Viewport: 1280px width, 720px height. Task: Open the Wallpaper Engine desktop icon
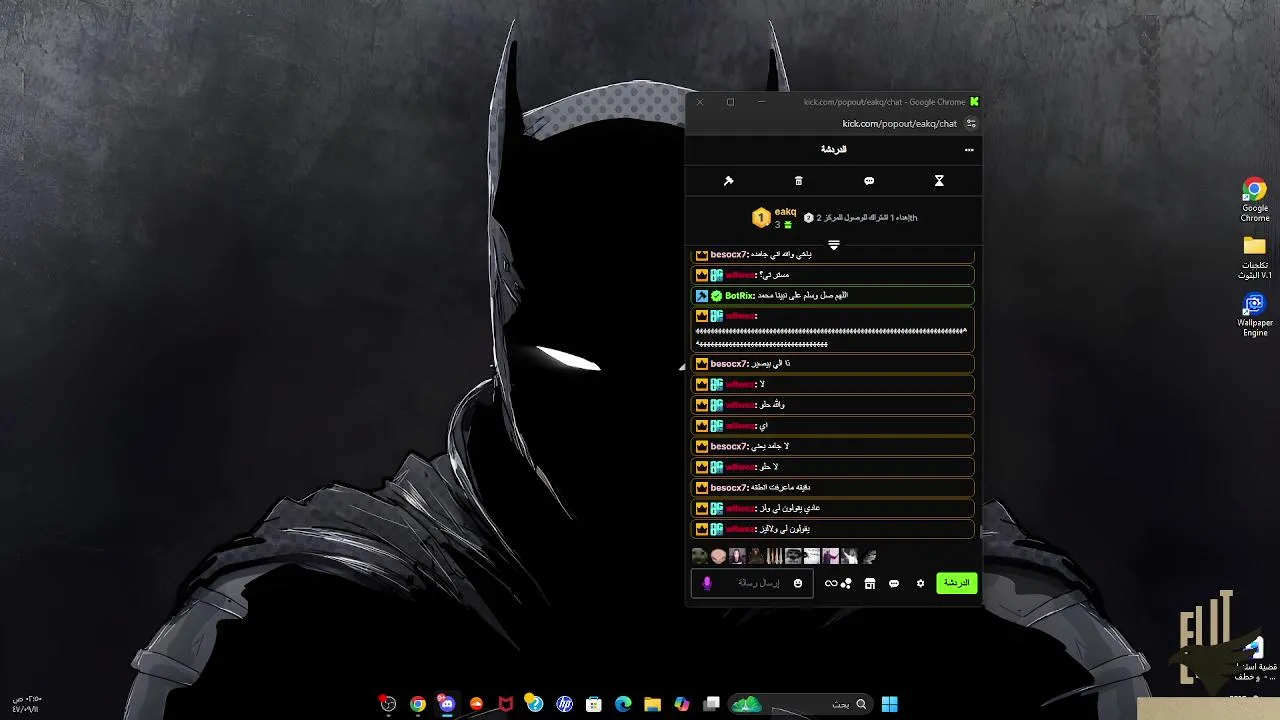click(1255, 314)
